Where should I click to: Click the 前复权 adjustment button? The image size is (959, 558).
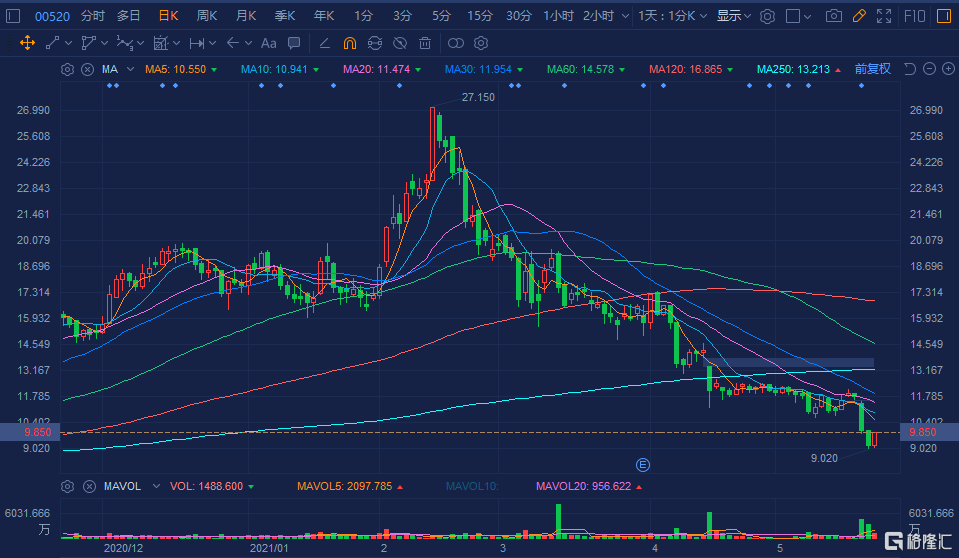[872, 69]
